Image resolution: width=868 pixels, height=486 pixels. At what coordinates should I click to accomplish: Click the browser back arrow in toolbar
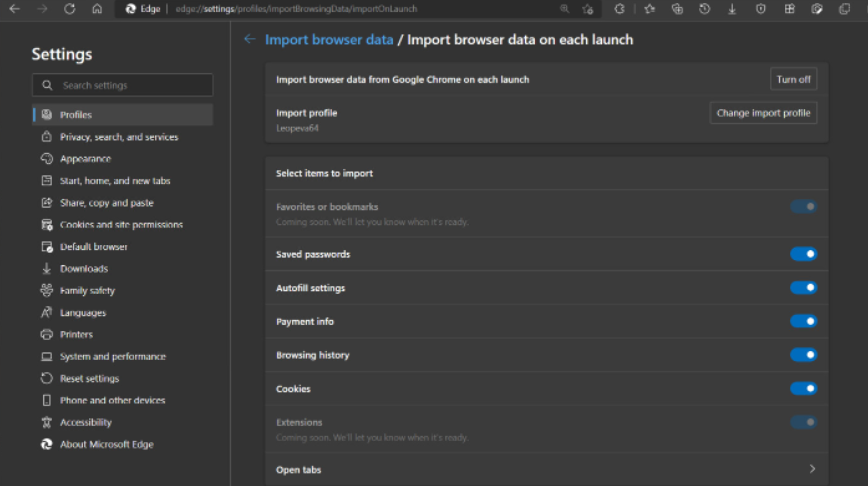pos(14,9)
